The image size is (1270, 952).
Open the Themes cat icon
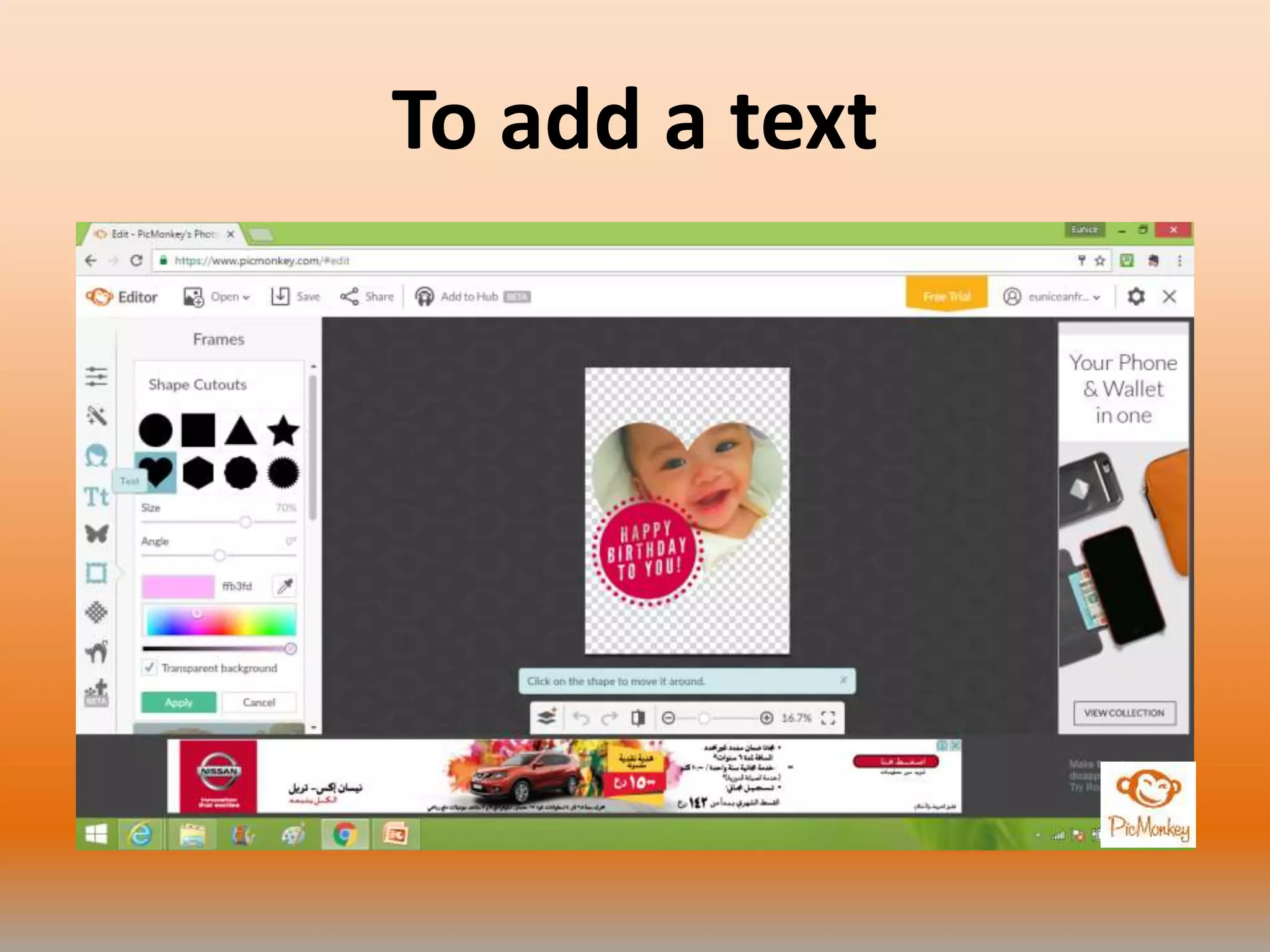point(96,651)
